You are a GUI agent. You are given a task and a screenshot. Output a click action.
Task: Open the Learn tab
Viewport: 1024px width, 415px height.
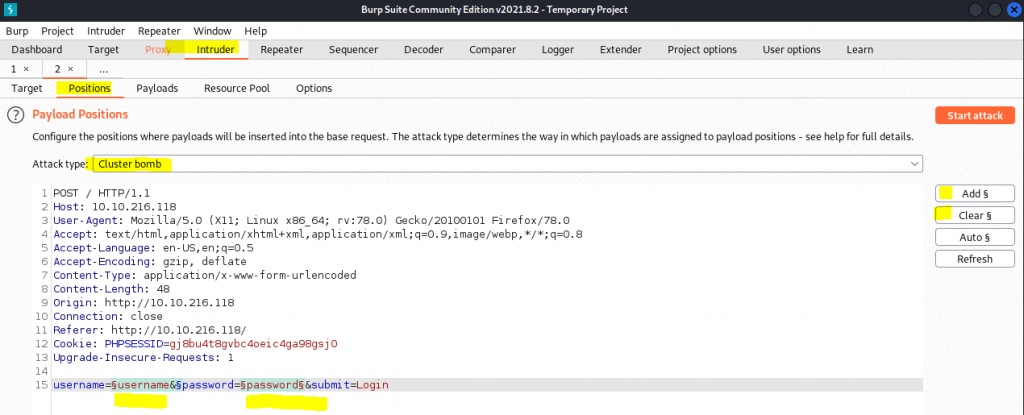[859, 50]
